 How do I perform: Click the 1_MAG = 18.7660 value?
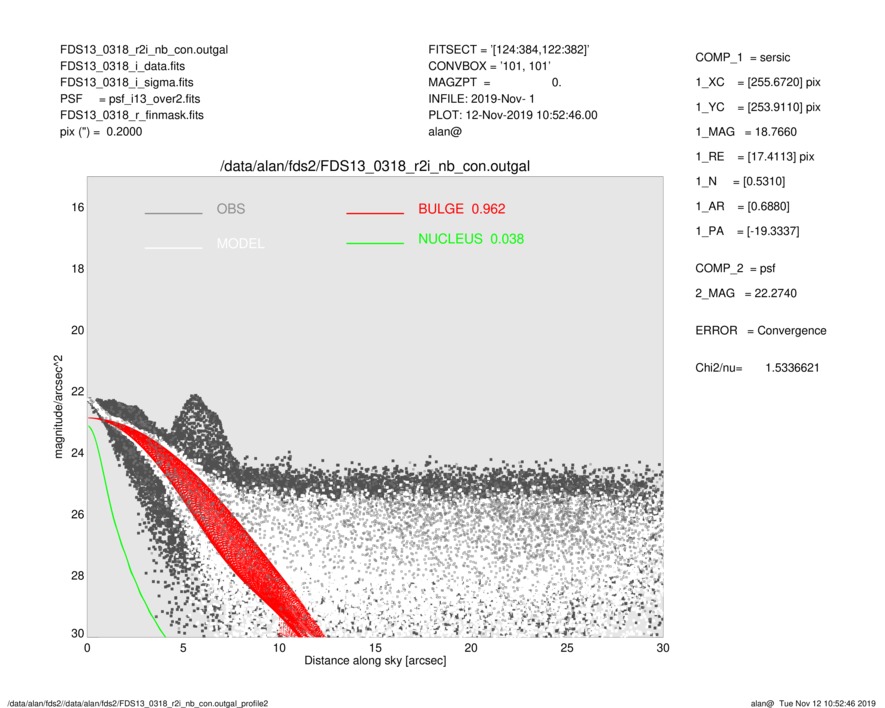pyautogui.click(x=746, y=132)
